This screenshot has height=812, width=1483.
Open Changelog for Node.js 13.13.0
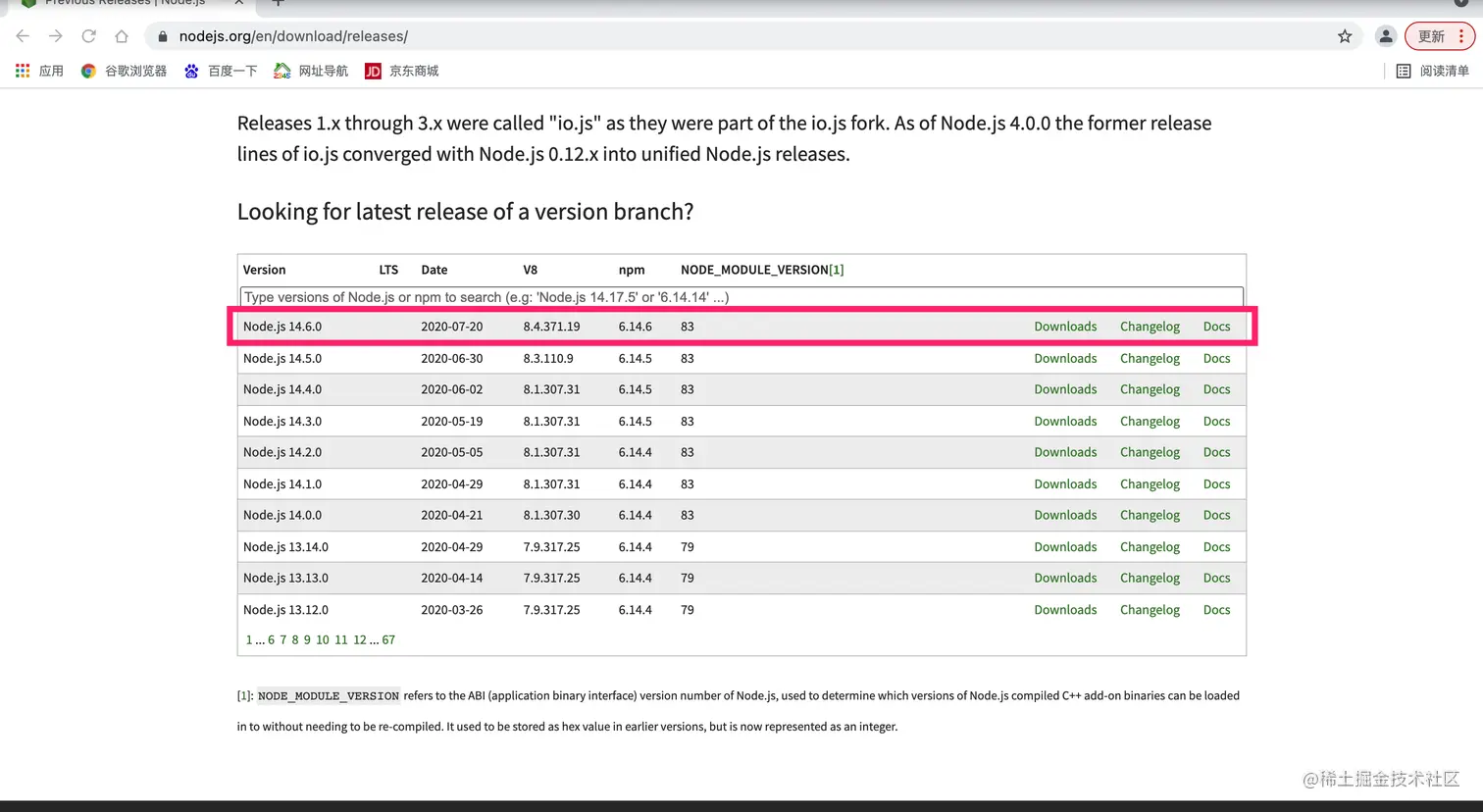click(1150, 578)
